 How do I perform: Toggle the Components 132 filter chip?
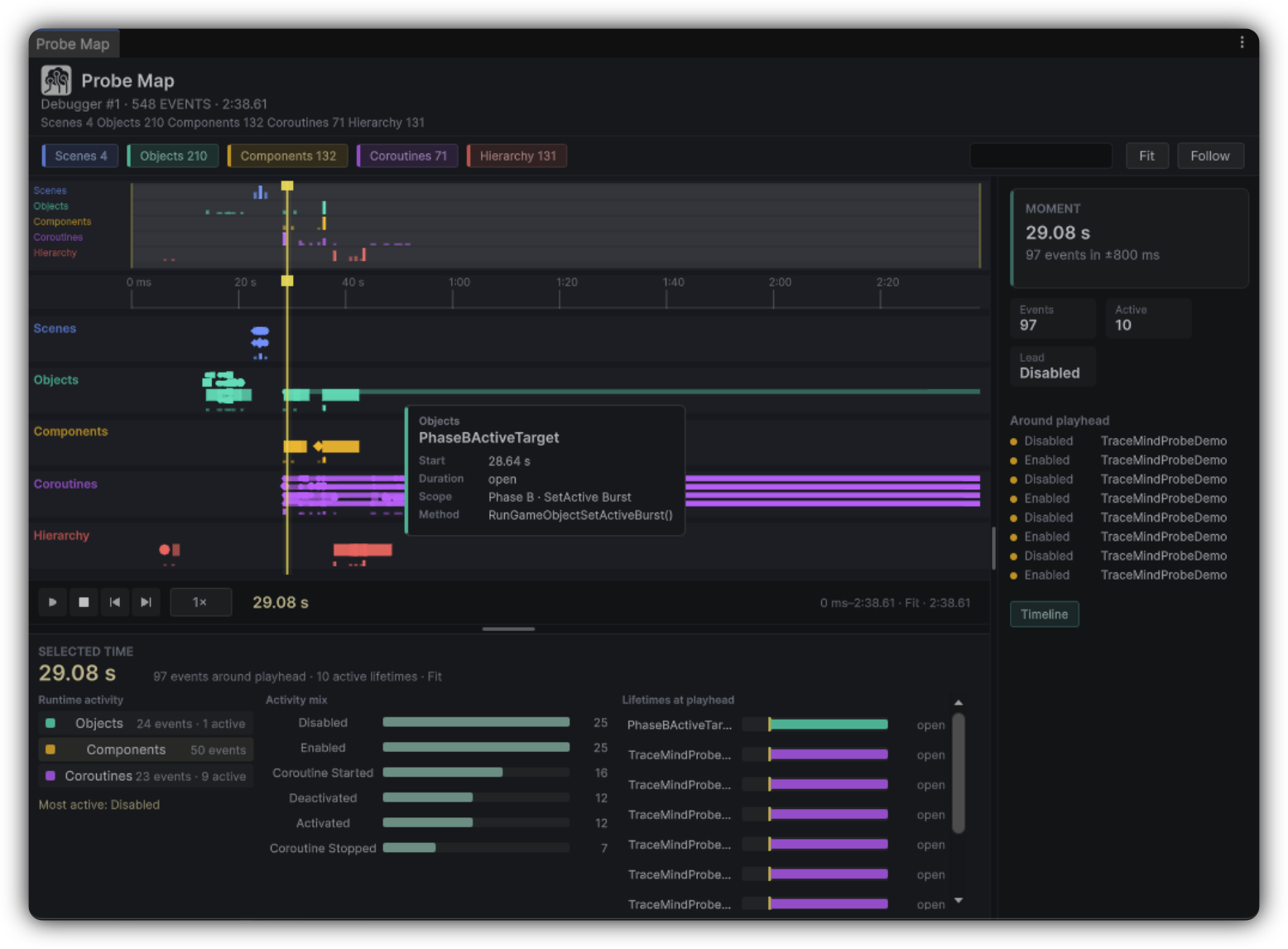click(x=287, y=156)
